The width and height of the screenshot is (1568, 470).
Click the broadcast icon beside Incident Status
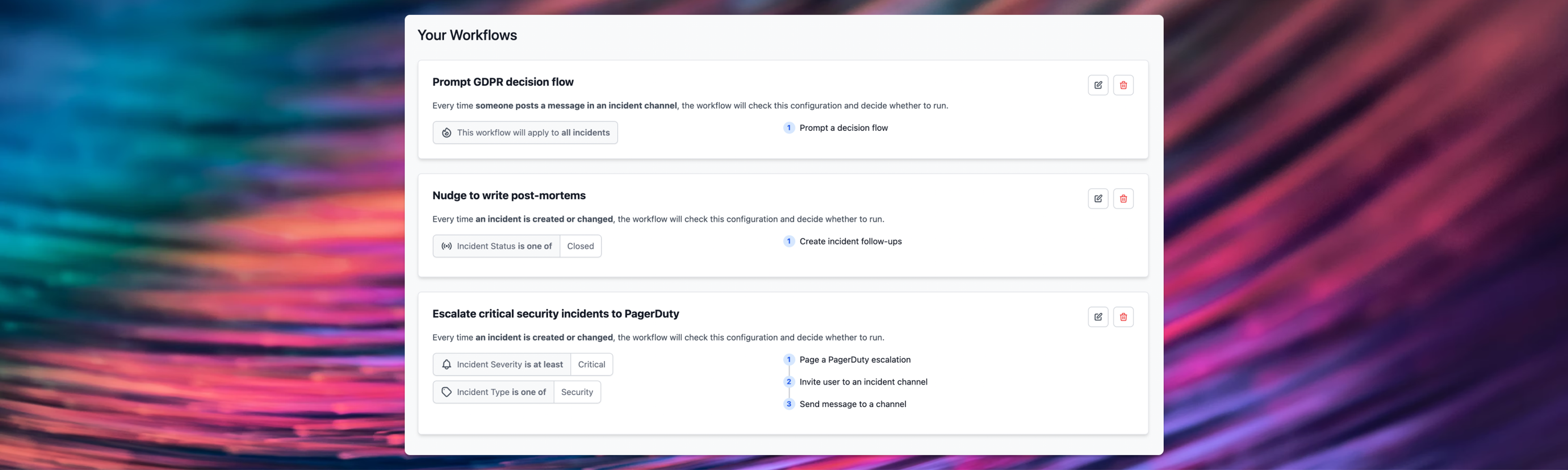click(x=446, y=246)
